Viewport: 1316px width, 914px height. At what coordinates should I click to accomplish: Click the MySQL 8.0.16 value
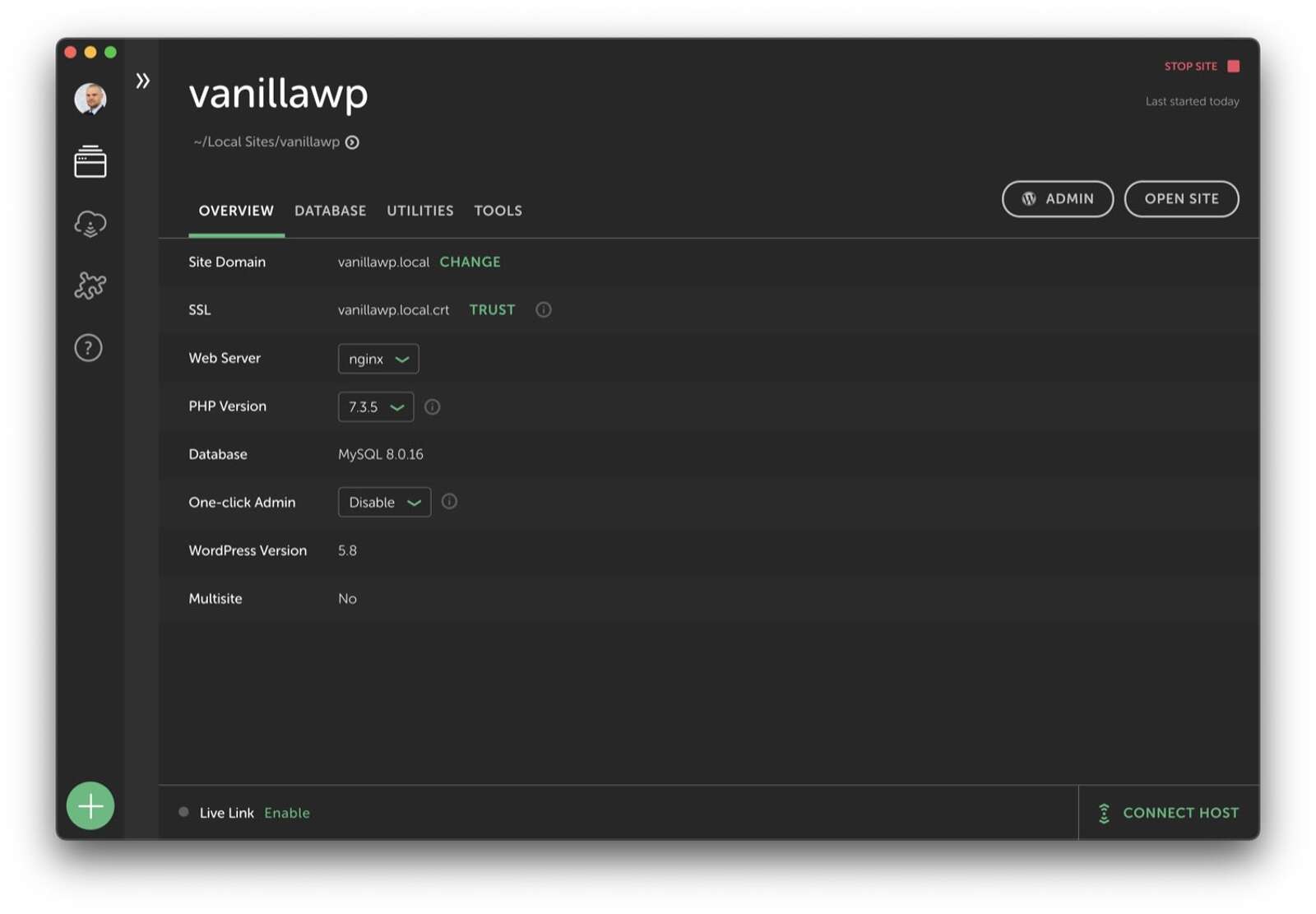[381, 454]
